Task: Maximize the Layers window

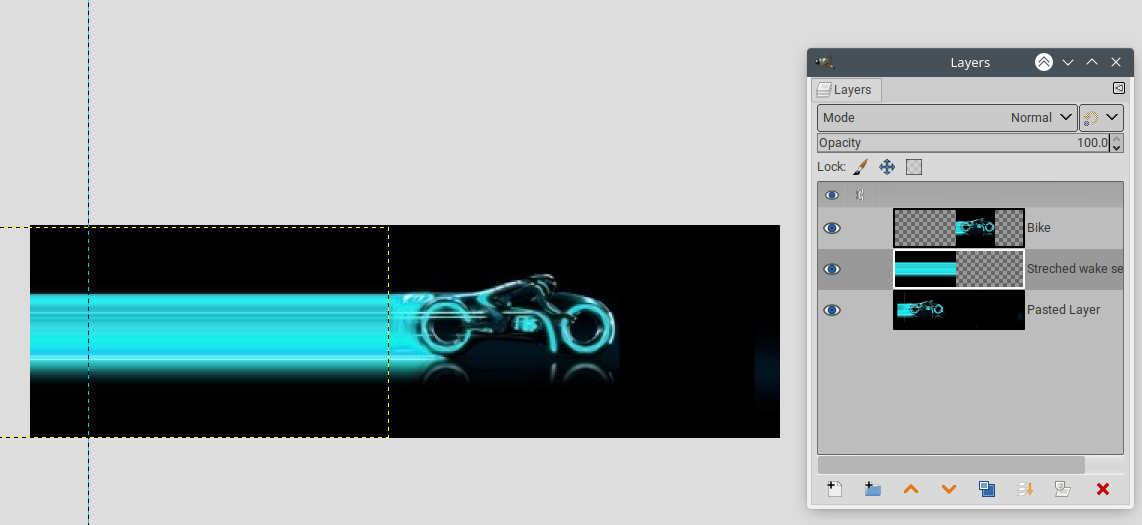Action: point(1092,62)
